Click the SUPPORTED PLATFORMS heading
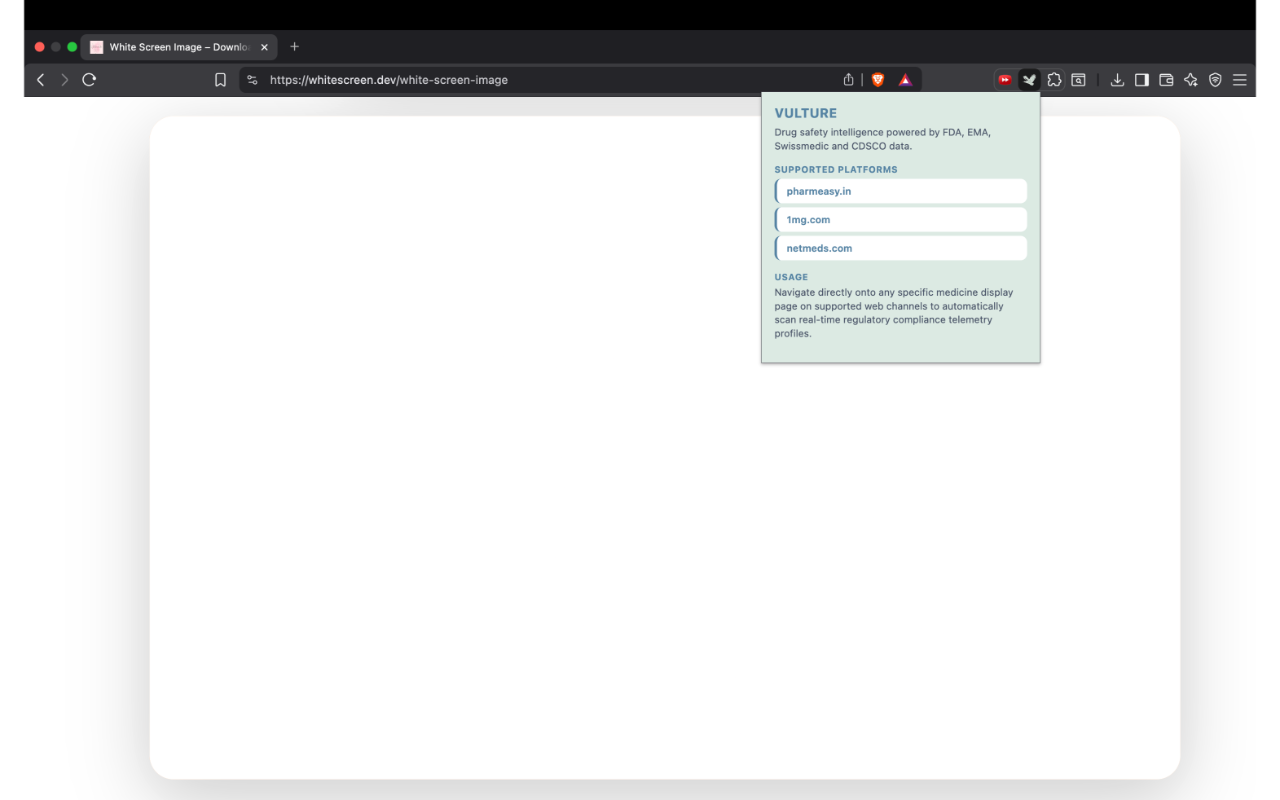The width and height of the screenshot is (1280, 800). [835, 170]
